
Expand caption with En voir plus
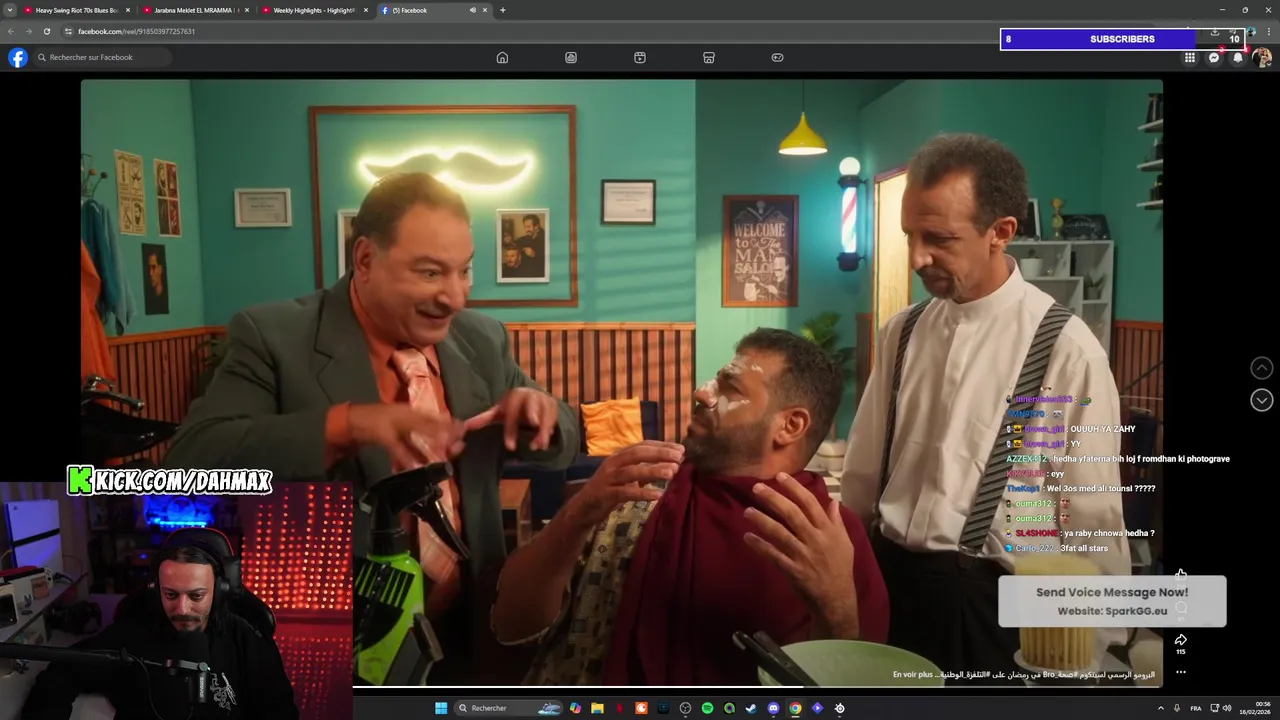(912, 674)
